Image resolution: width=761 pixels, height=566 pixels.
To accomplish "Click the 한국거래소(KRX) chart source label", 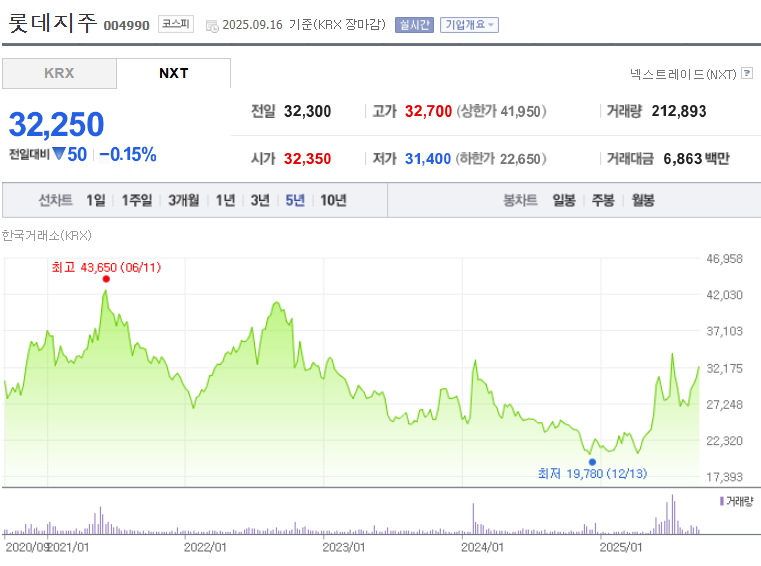I will pyautogui.click(x=47, y=235).
